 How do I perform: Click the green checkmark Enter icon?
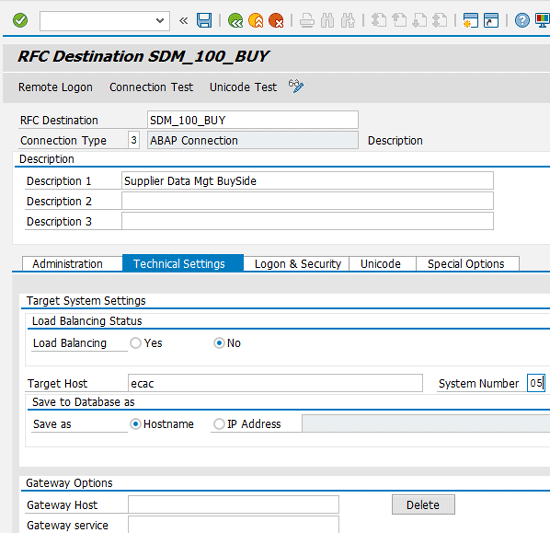20,21
